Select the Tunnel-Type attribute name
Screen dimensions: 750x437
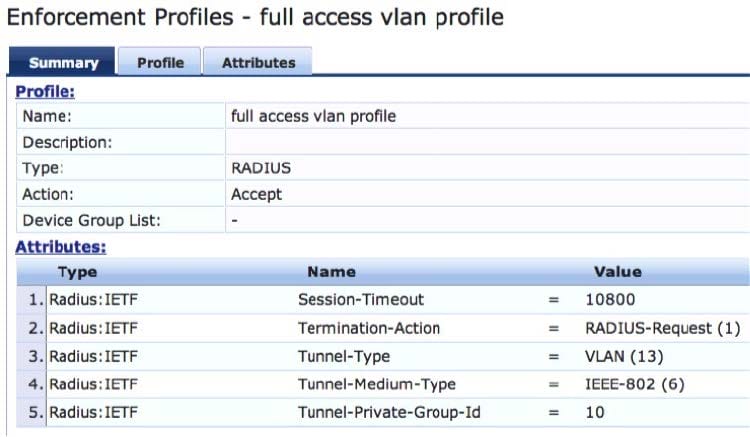[x=344, y=356]
